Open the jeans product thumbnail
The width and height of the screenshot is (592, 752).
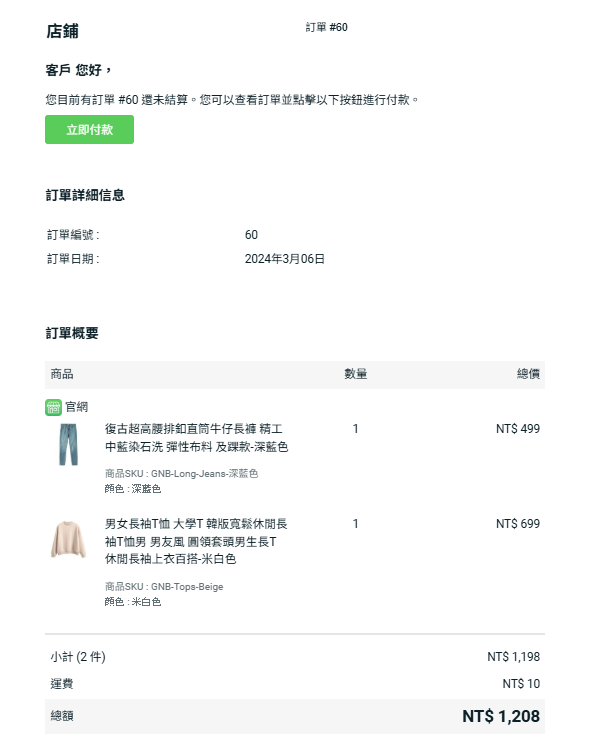(x=68, y=445)
